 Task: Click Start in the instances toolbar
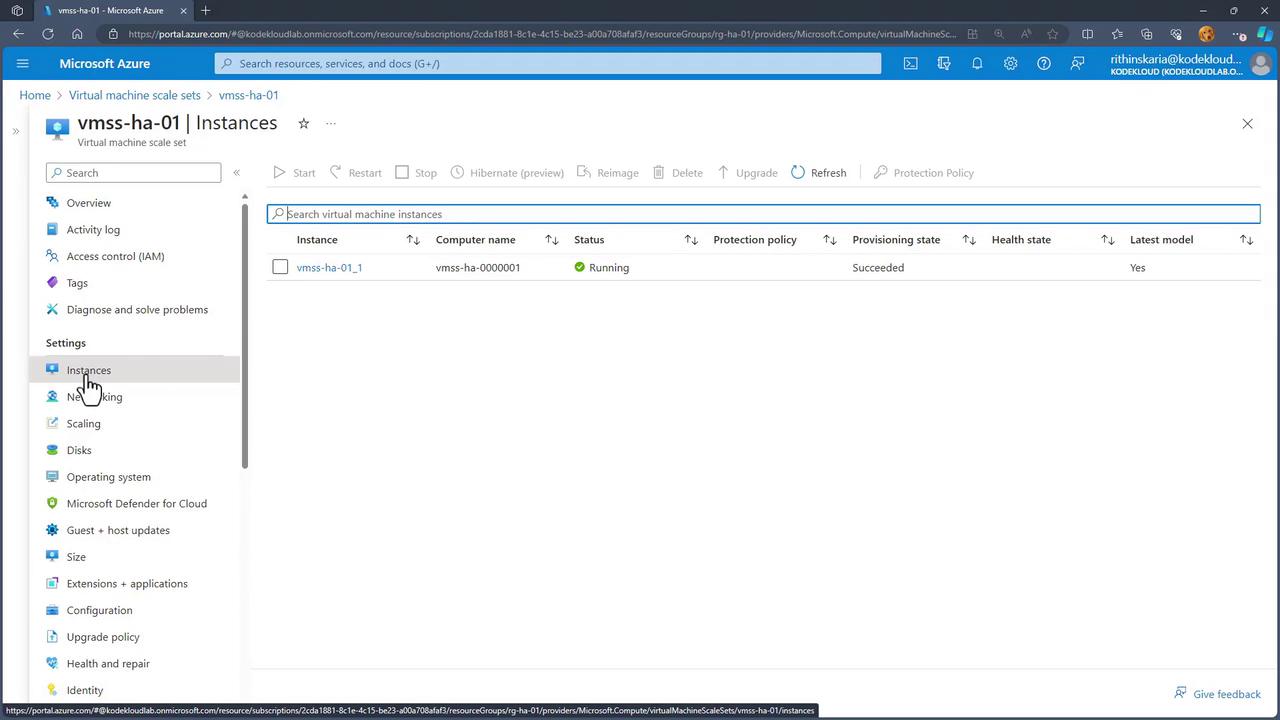[x=294, y=173]
